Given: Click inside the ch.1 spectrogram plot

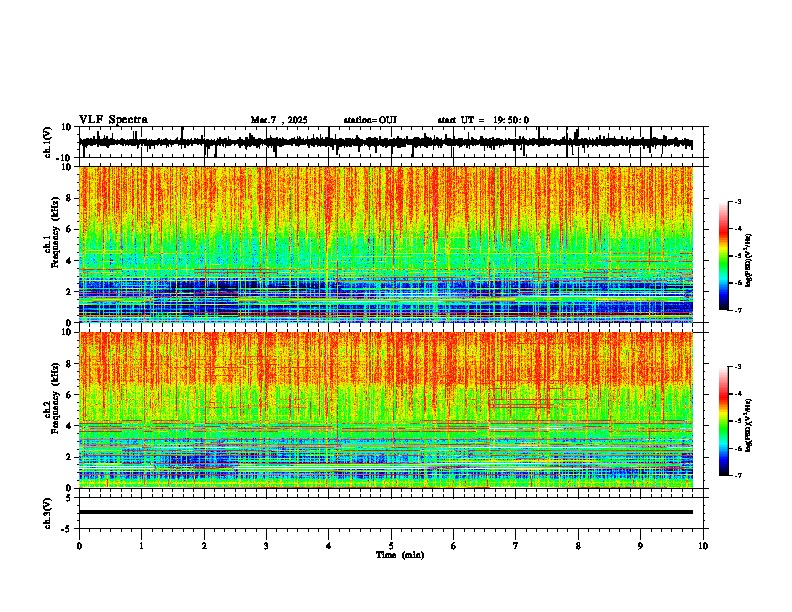Looking at the screenshot, I should tap(386, 244).
